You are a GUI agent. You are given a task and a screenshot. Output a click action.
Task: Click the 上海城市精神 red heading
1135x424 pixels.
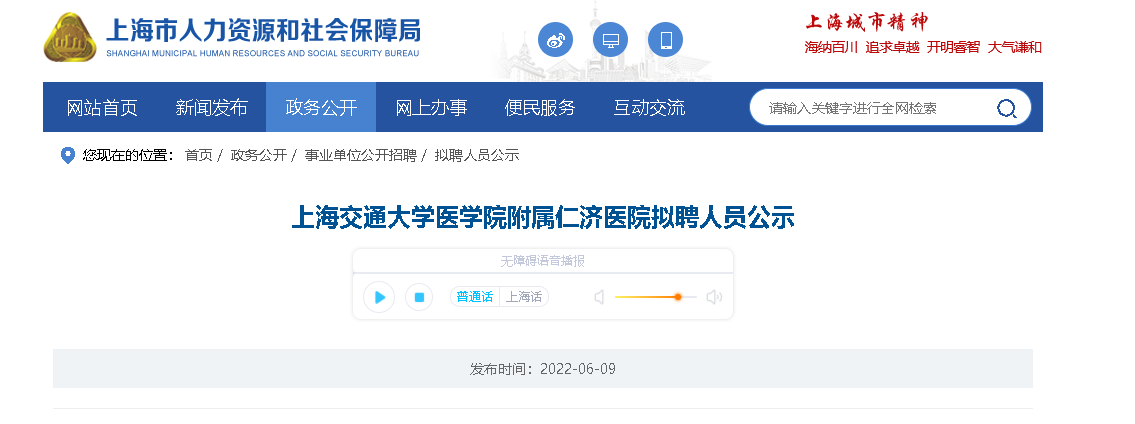point(866,22)
